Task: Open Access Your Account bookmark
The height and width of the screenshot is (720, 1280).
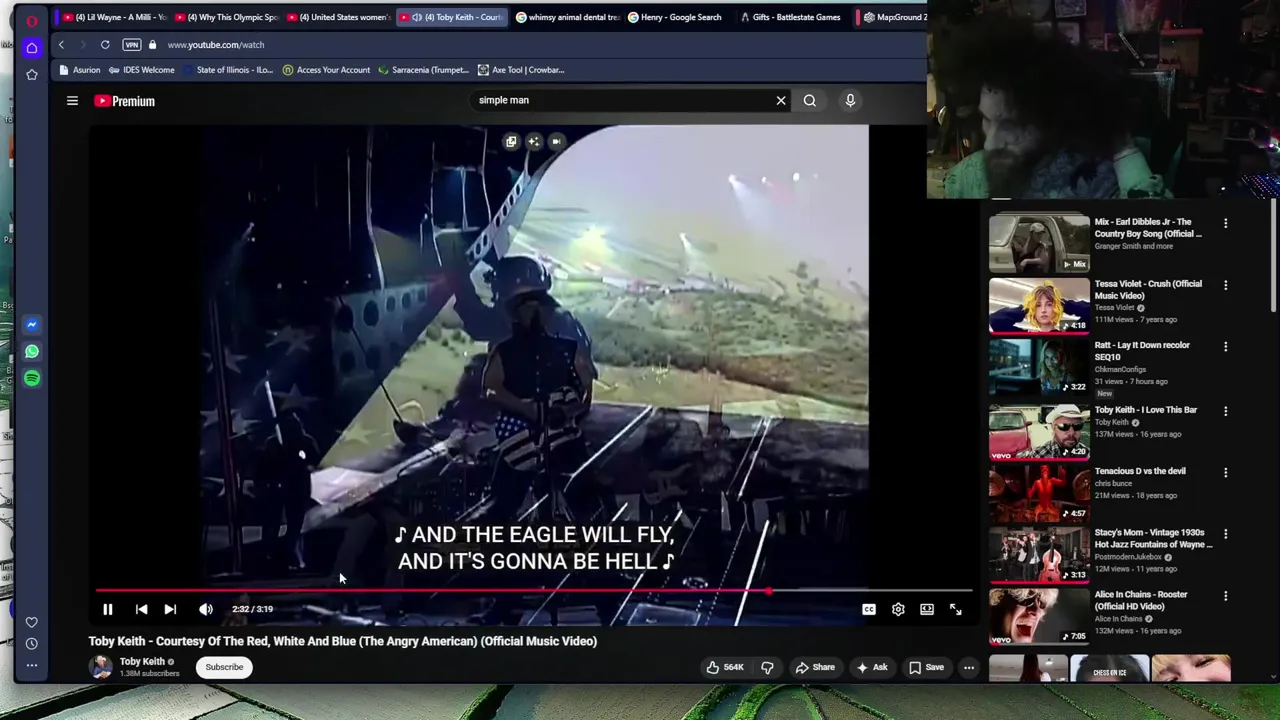Action: [326, 70]
